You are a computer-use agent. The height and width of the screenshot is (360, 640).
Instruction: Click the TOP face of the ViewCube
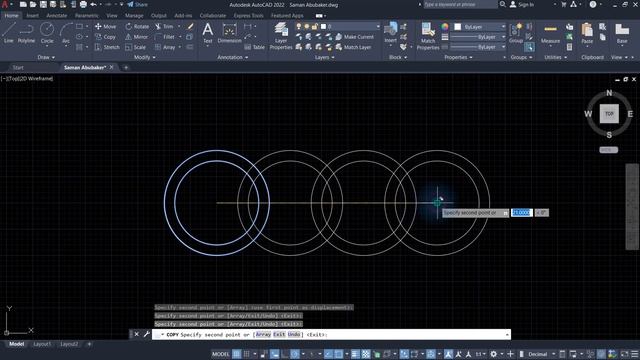click(609, 114)
